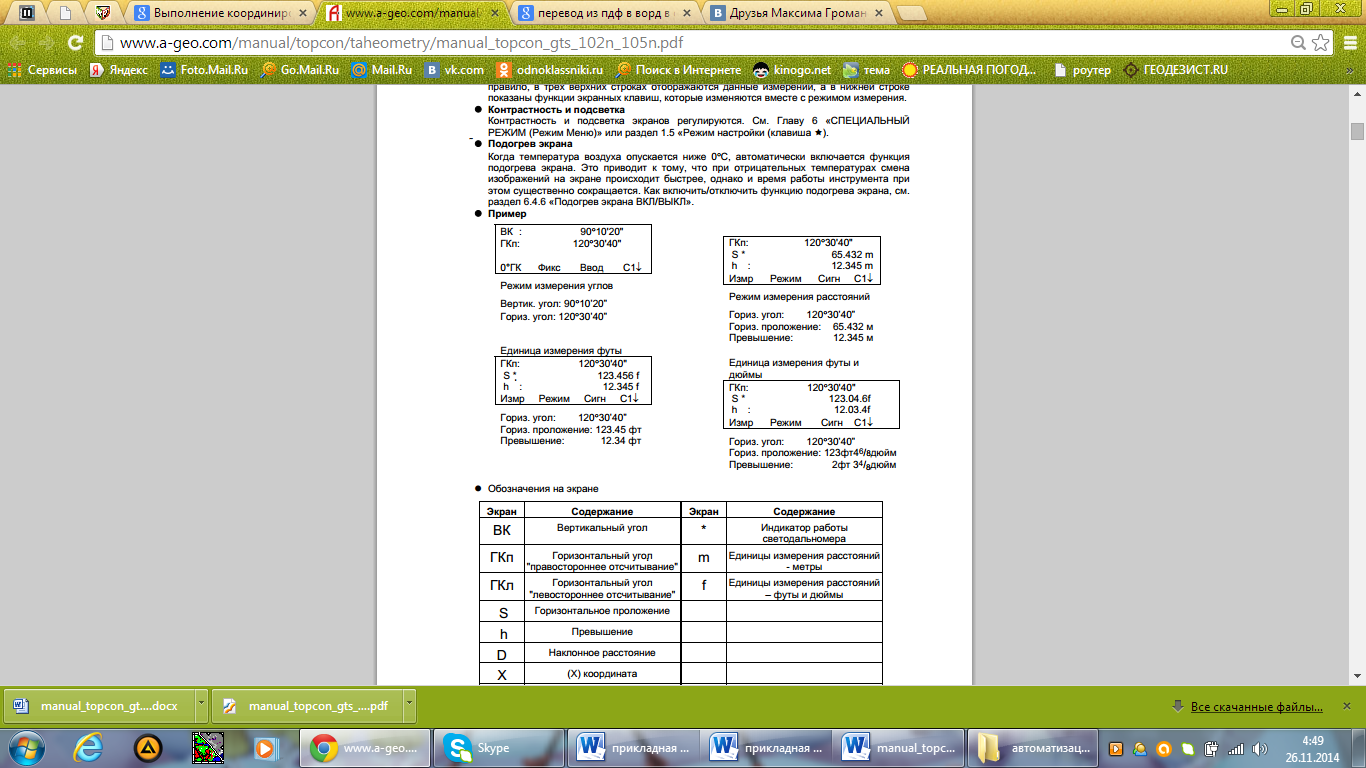
Task: Launch Internet Explorer from taskbar
Action: [x=90, y=747]
